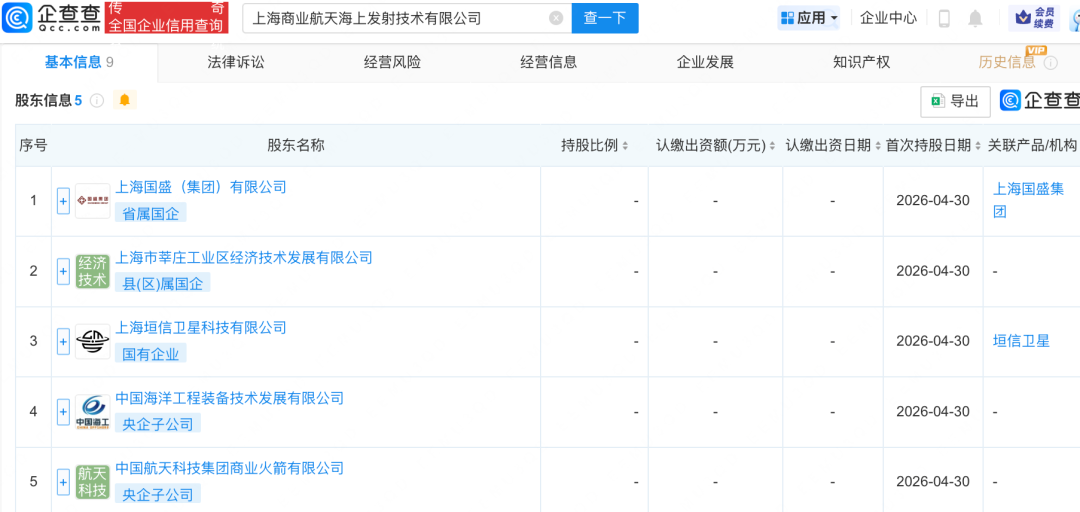Click the 导出 export button
Viewport: 1080px width, 512px height.
(x=955, y=101)
